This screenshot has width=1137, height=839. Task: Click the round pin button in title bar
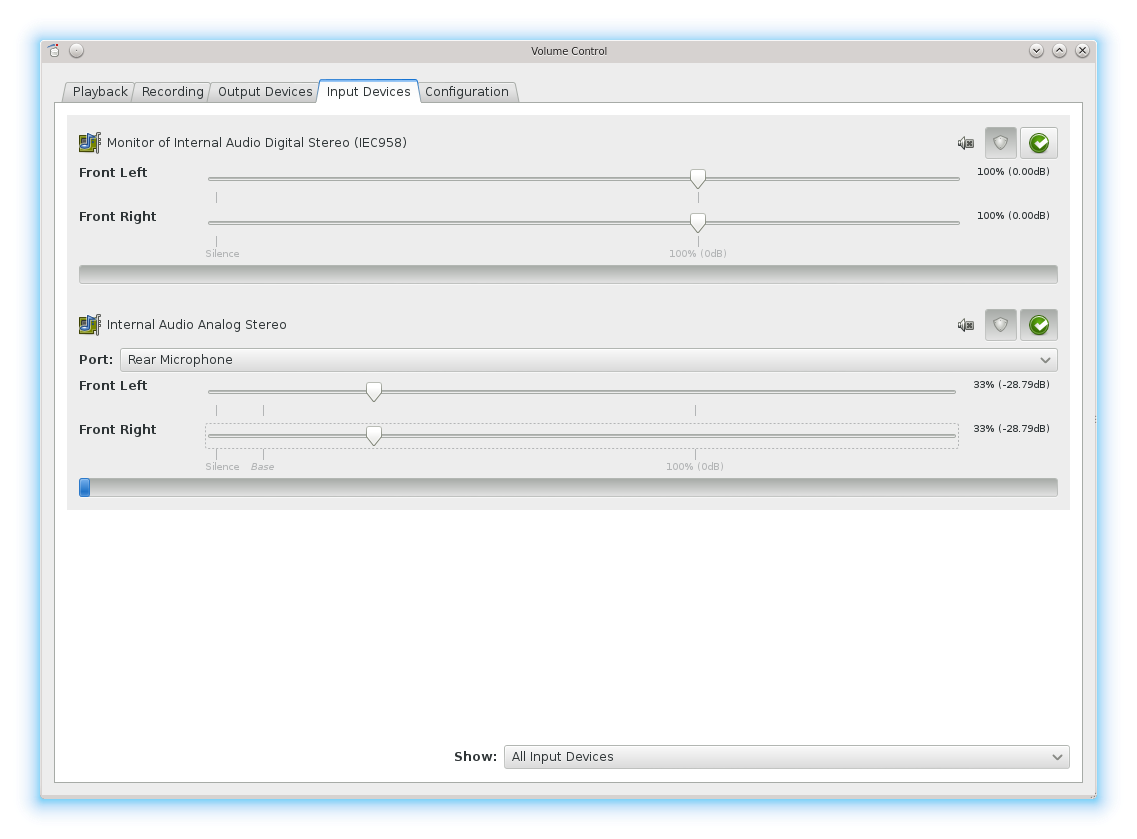pos(76,50)
